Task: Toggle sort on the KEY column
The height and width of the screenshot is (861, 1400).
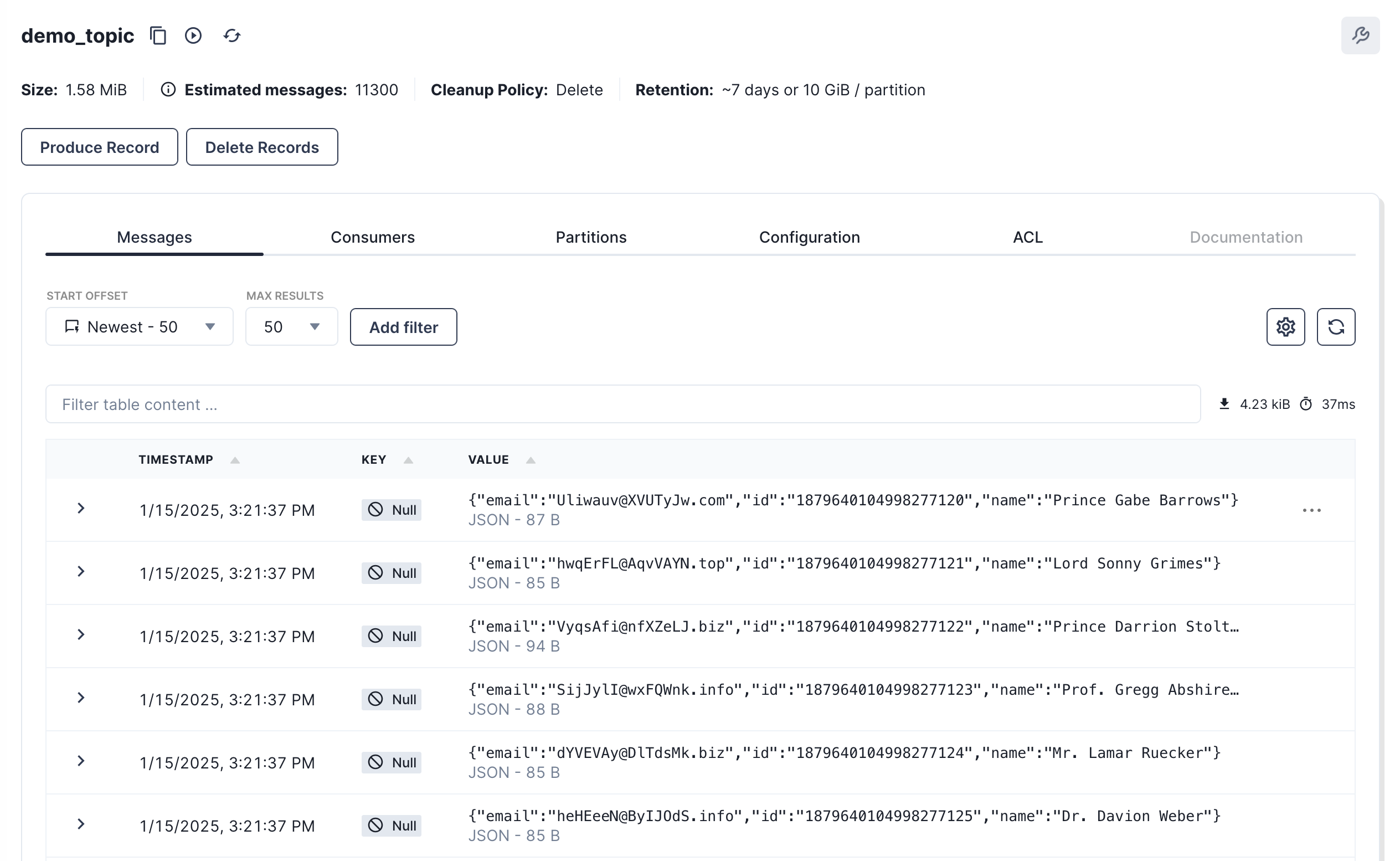Action: click(x=408, y=460)
